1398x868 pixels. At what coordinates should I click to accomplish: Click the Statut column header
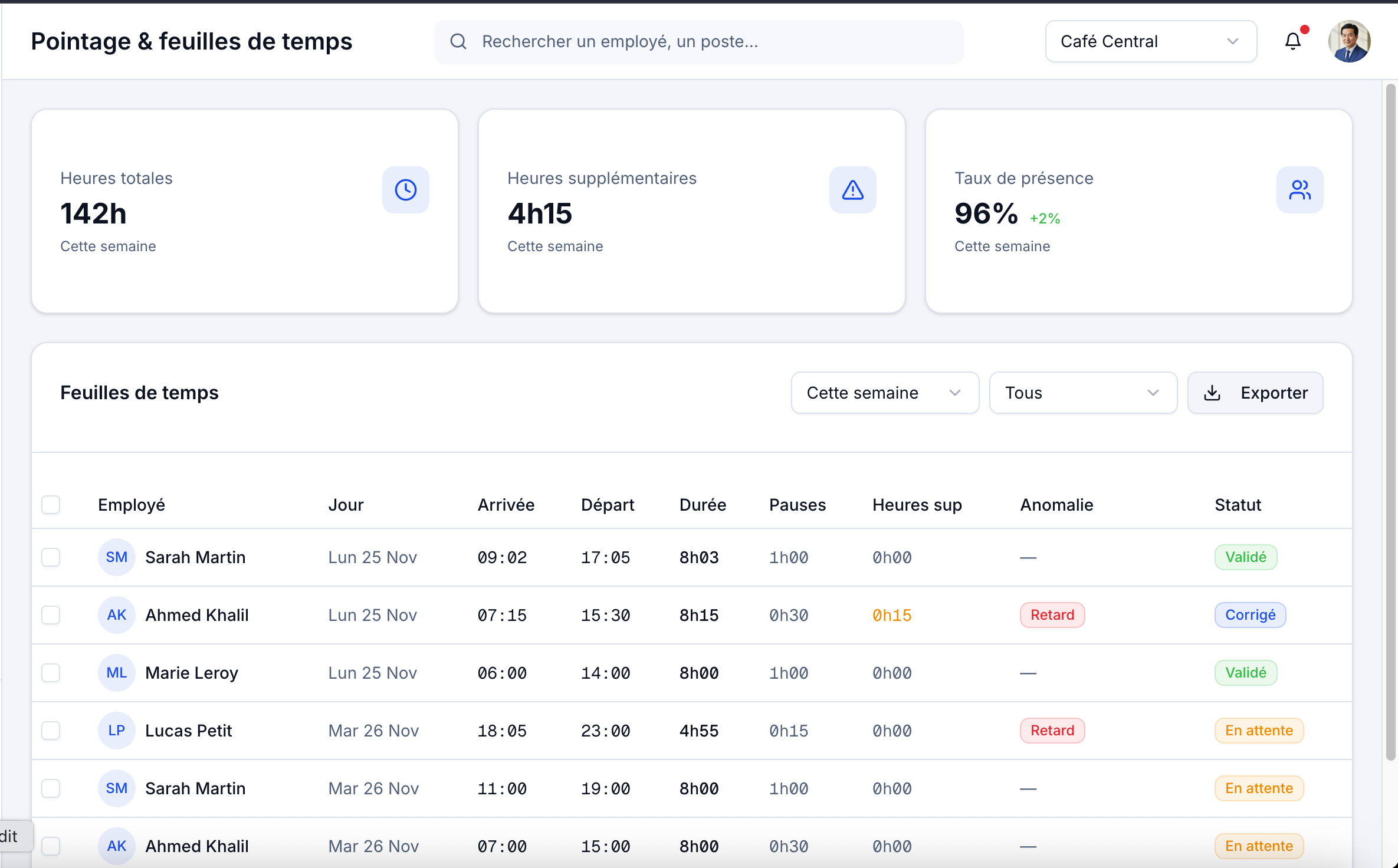pyautogui.click(x=1238, y=505)
